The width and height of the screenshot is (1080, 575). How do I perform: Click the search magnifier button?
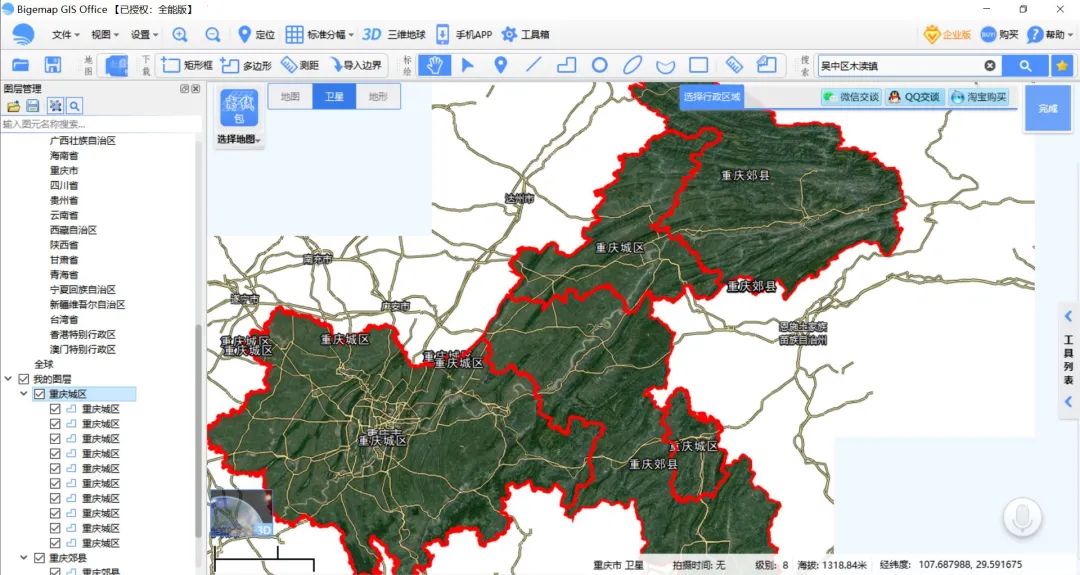(x=1025, y=66)
